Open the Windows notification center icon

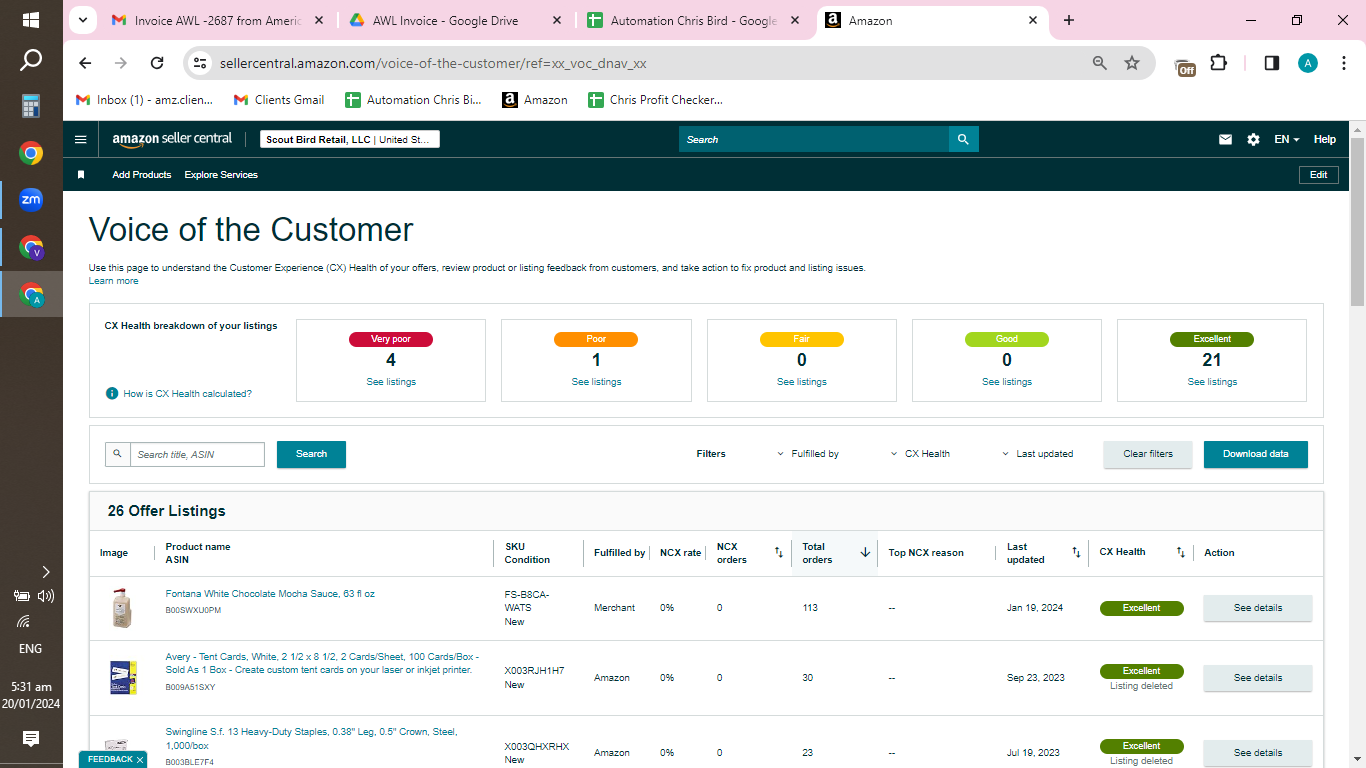31,739
